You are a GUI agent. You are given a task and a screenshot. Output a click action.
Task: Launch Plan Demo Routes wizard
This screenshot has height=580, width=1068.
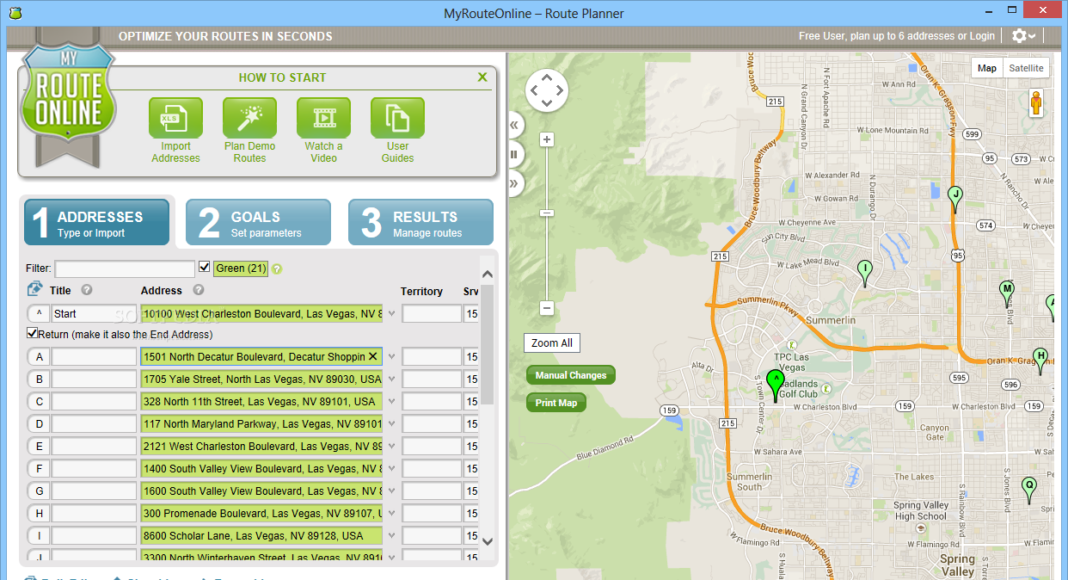[249, 119]
